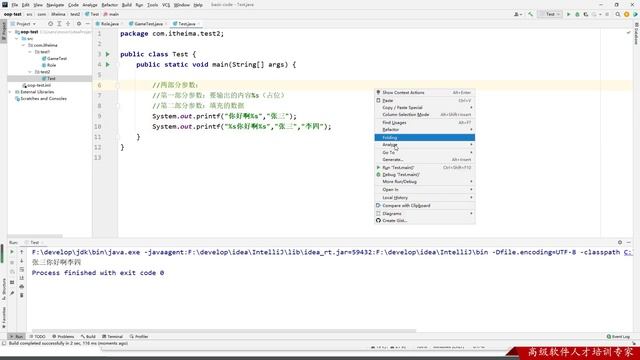Select Debug 'Test.main()' from context menu
Screen dimensions: 640x360
tap(424, 175)
